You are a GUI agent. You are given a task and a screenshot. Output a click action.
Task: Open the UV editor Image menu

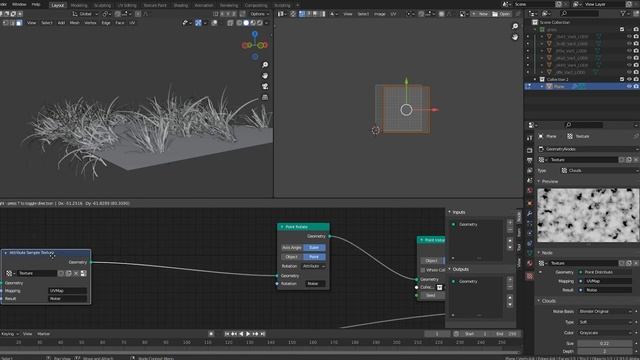[x=380, y=14]
